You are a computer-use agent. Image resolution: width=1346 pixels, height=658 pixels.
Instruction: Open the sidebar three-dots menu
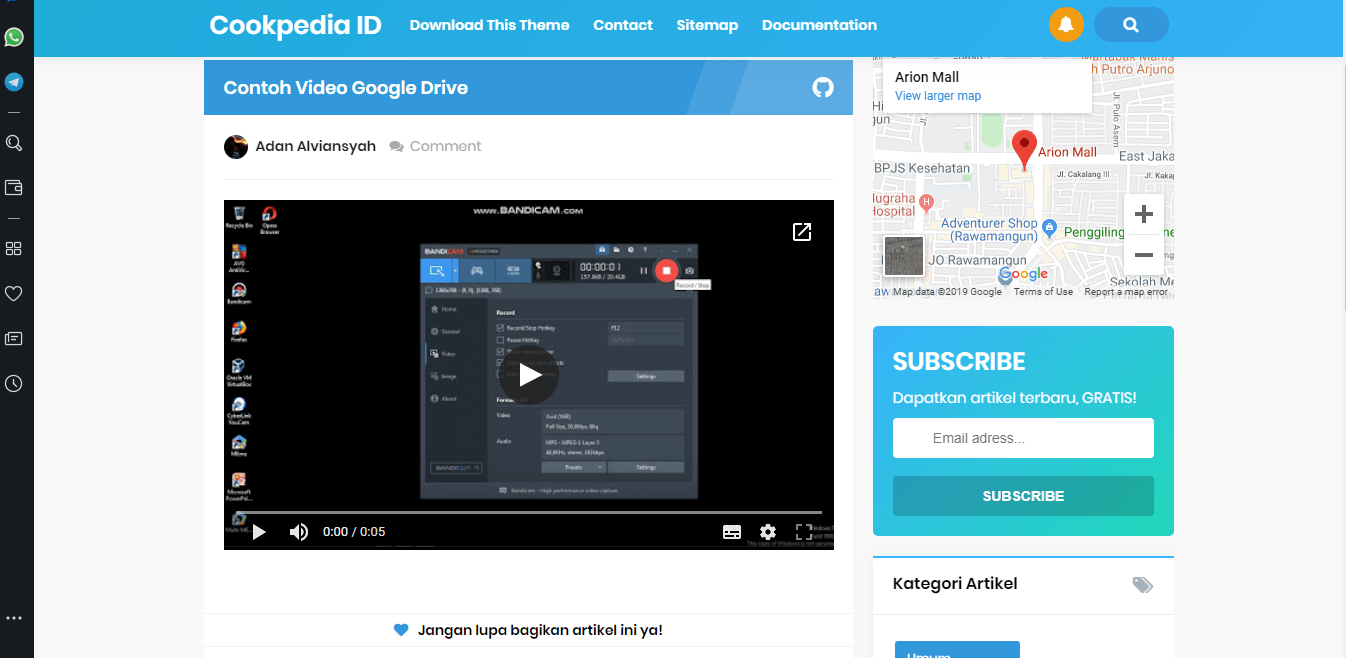pyautogui.click(x=14, y=618)
